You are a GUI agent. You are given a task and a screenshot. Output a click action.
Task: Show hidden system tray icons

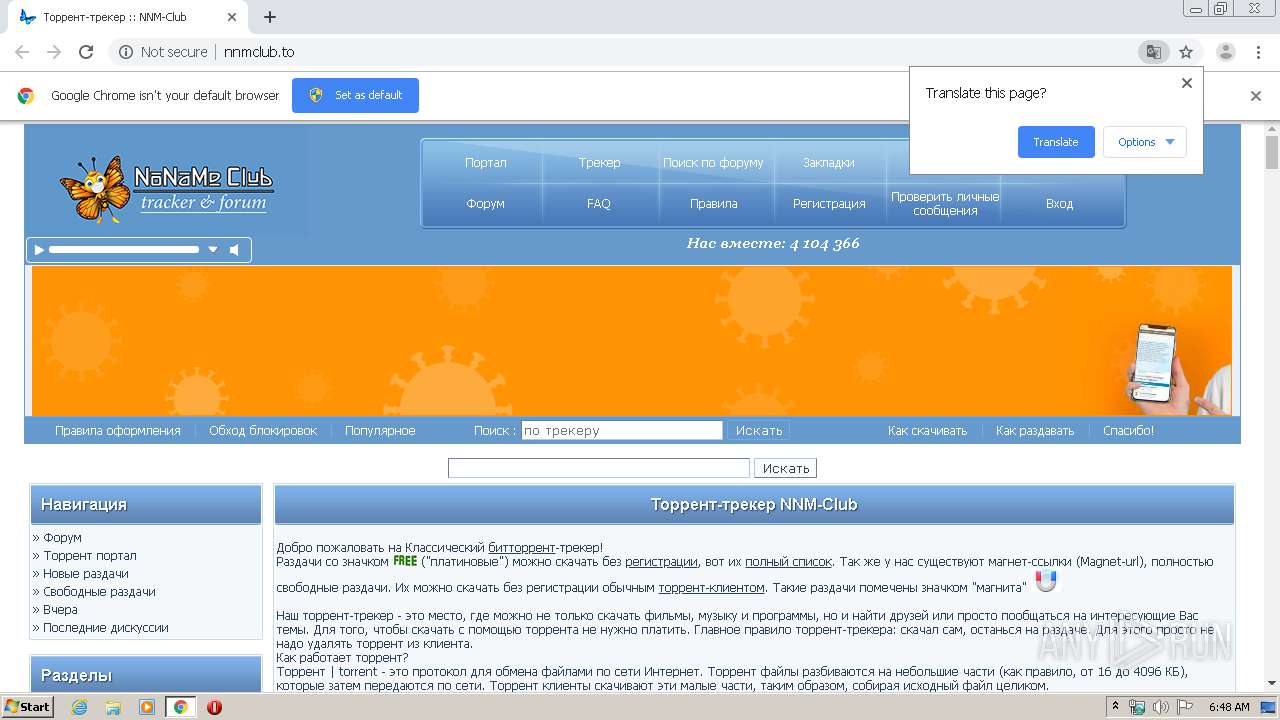[1115, 707]
